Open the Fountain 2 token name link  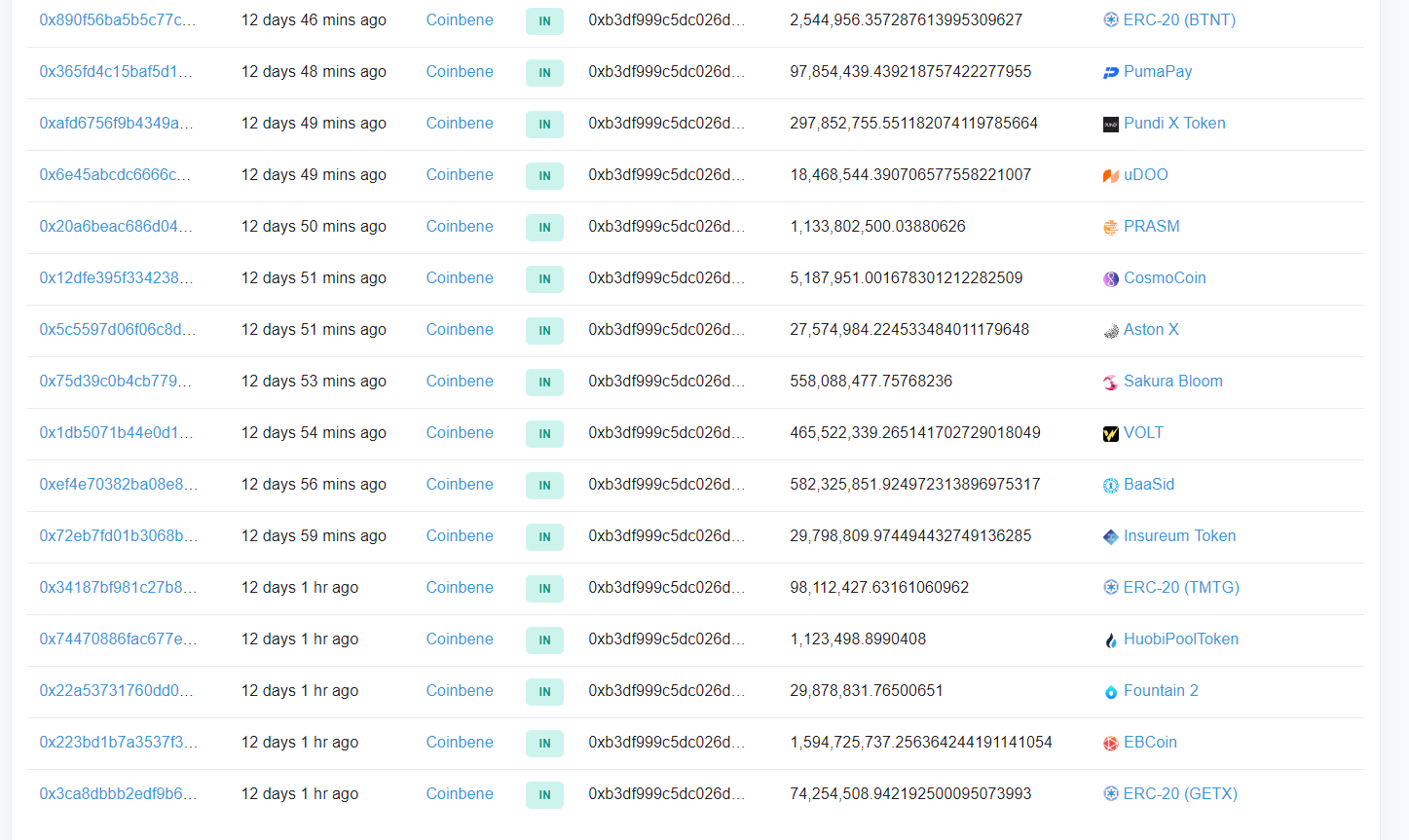point(1161,690)
